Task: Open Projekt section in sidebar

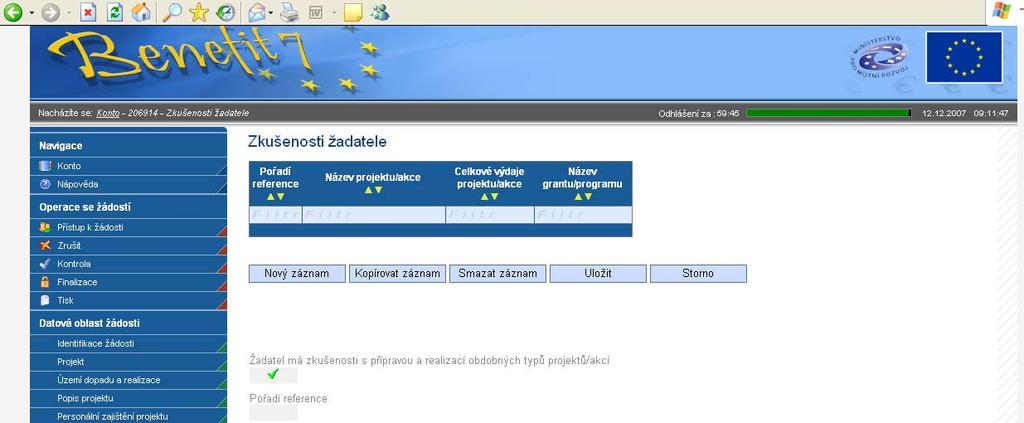Action: tap(128, 362)
